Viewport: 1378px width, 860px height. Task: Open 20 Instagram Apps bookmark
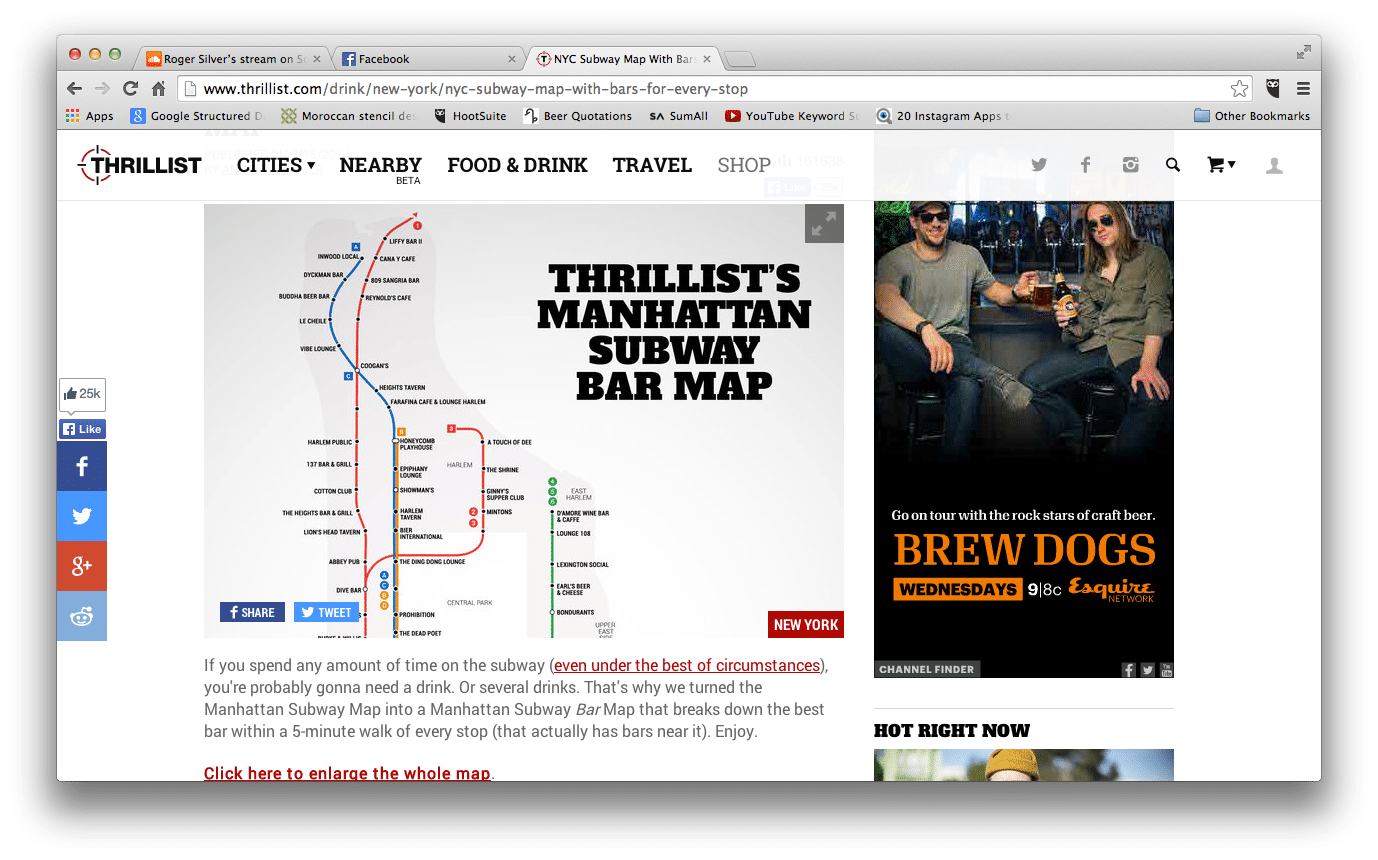click(x=943, y=116)
